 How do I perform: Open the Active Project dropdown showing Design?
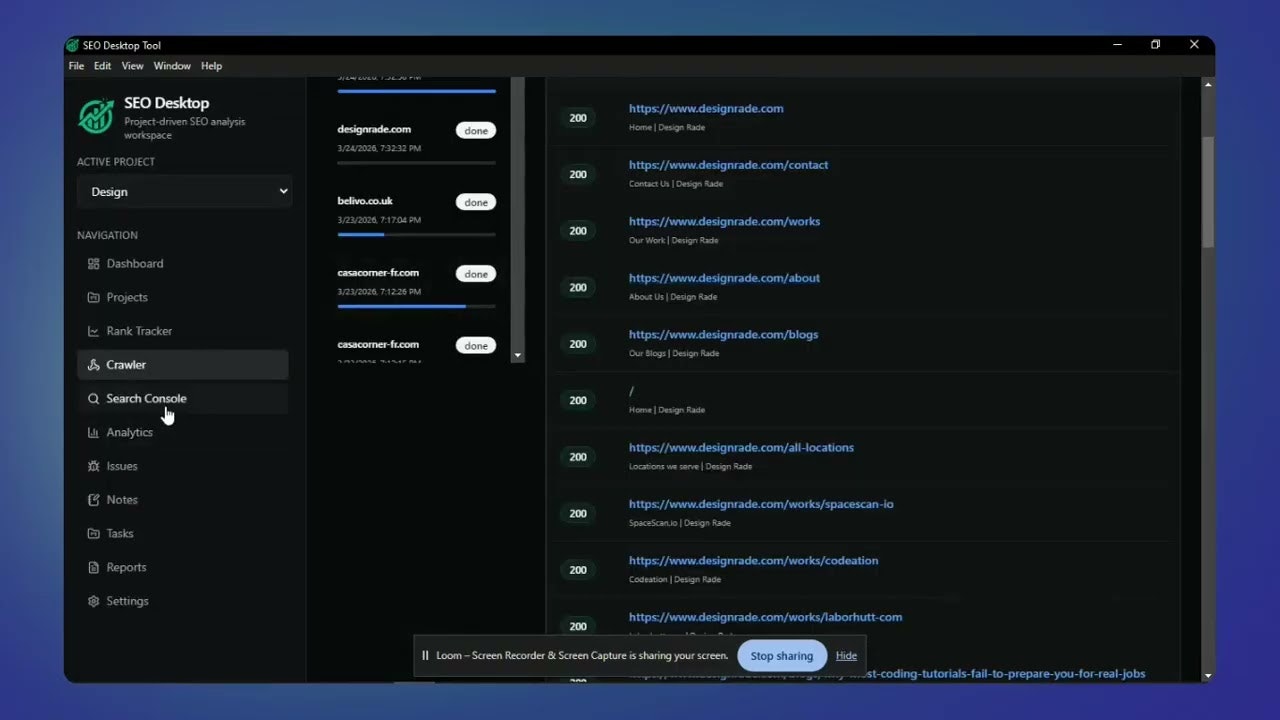[184, 191]
